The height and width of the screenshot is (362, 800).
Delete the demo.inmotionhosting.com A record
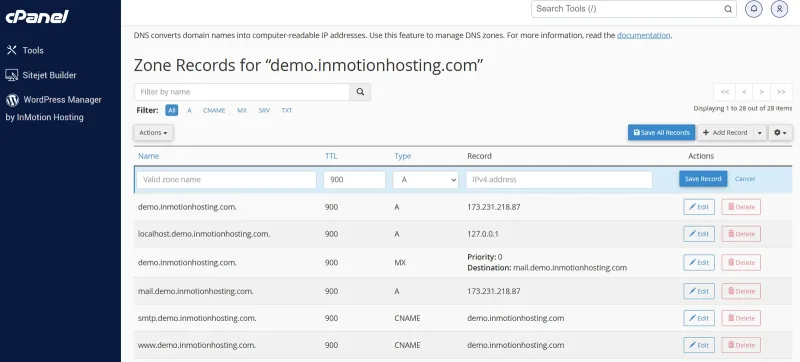coord(741,206)
